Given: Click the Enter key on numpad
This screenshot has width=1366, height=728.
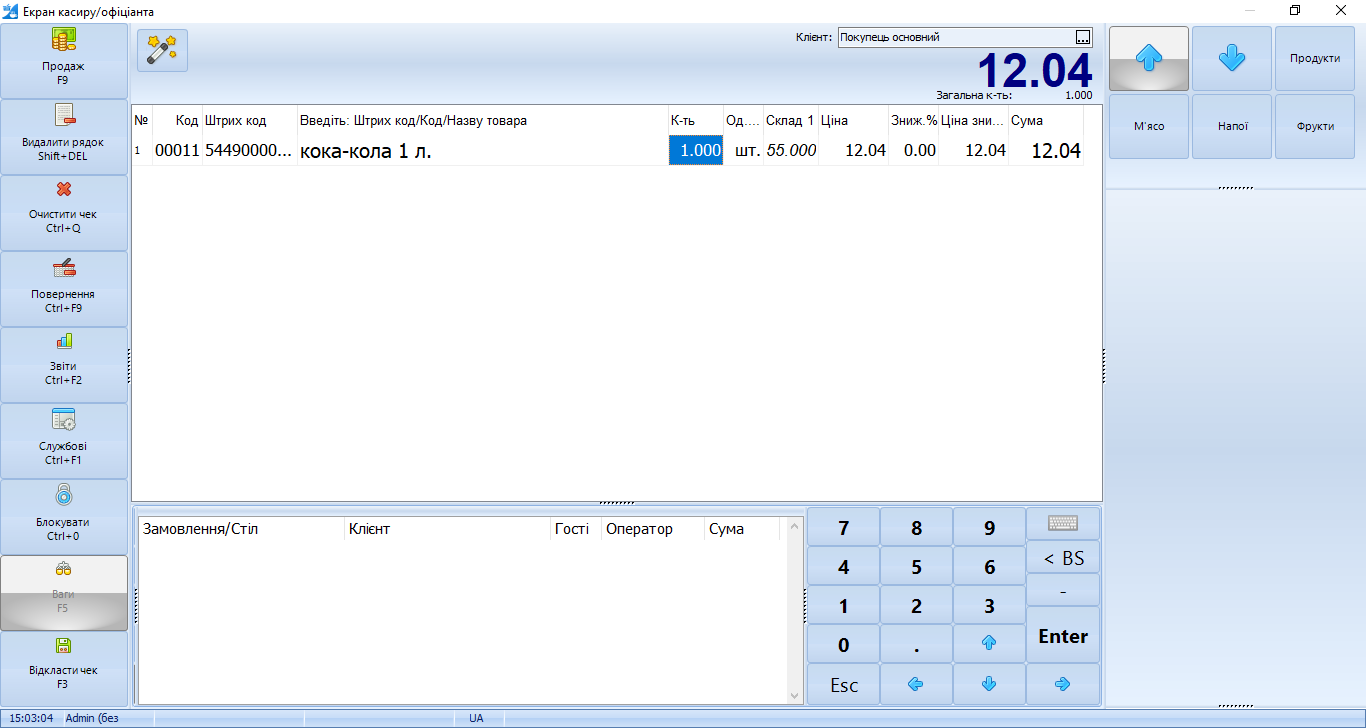Looking at the screenshot, I should coord(1063,636).
